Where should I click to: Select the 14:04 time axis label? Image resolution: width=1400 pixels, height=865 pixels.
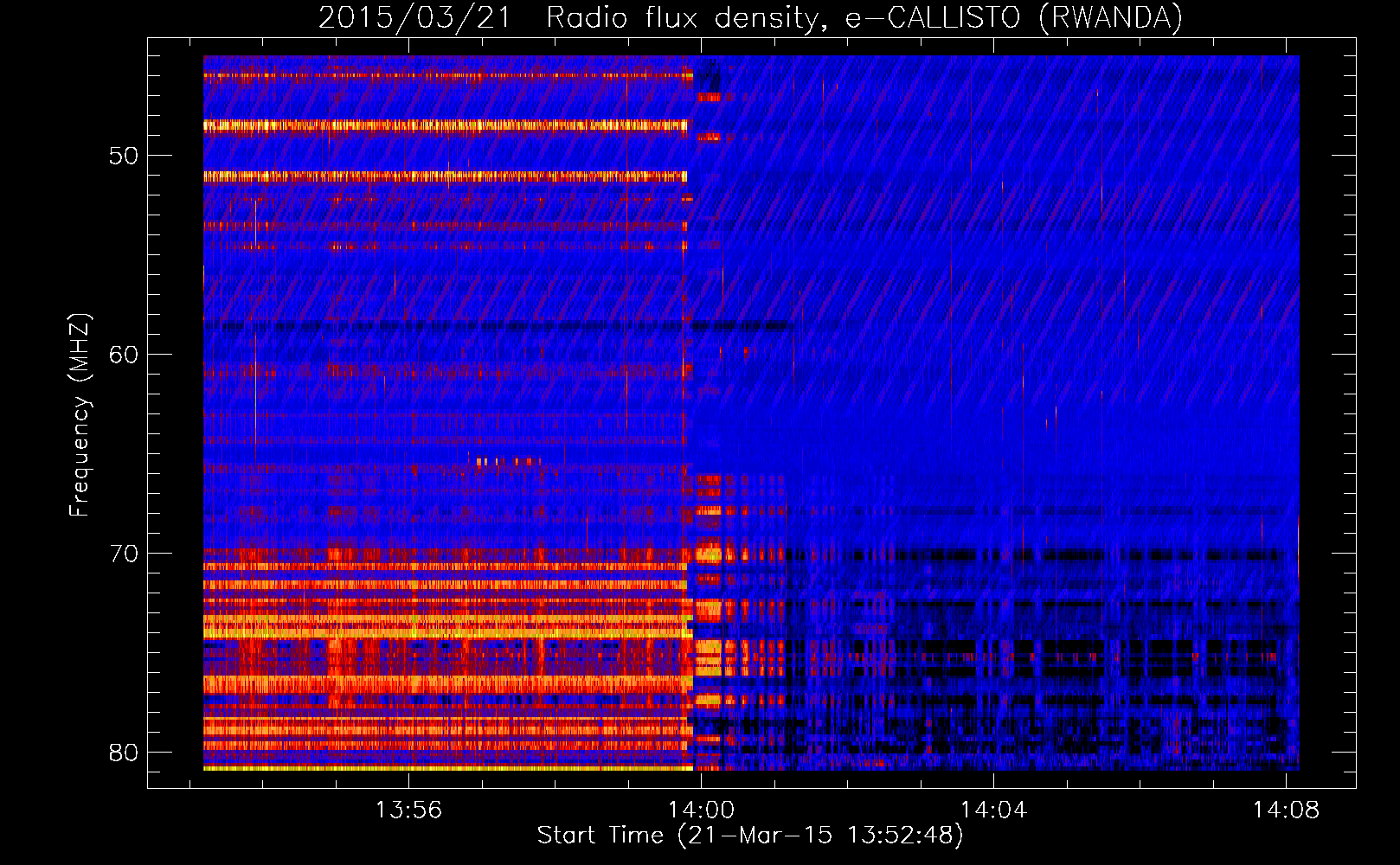tap(993, 810)
